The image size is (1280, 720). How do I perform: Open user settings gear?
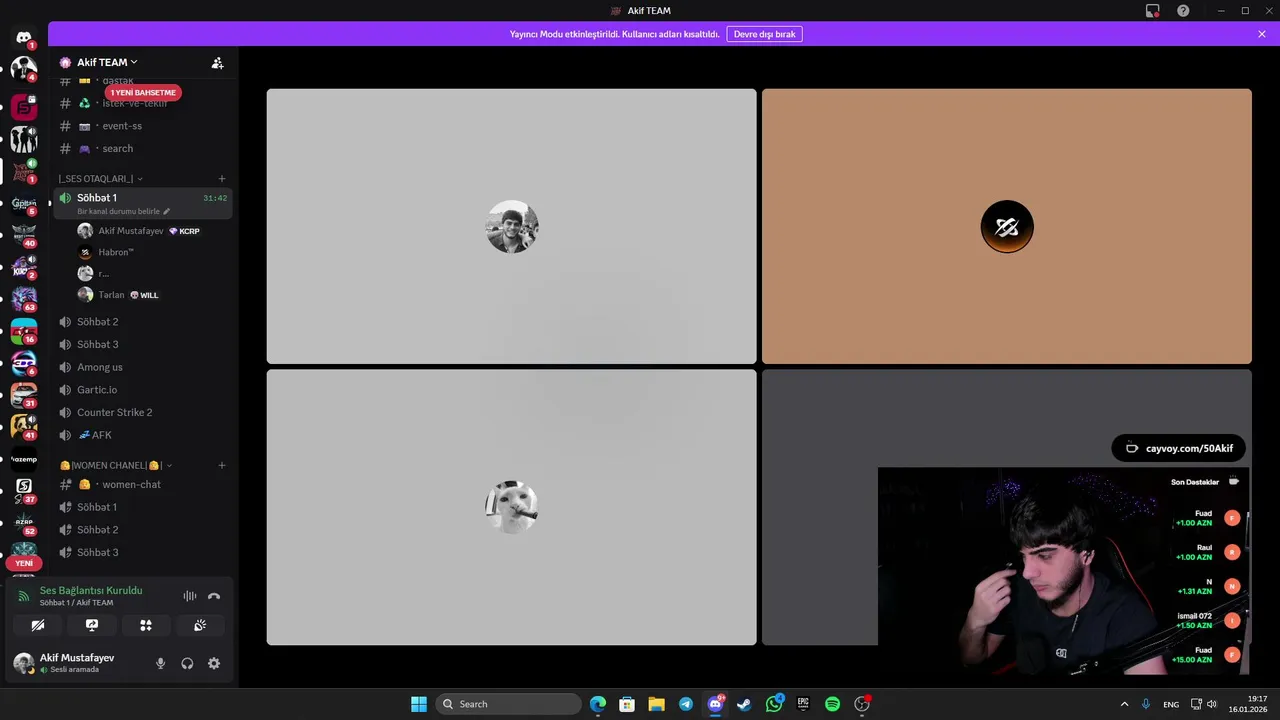tap(214, 663)
